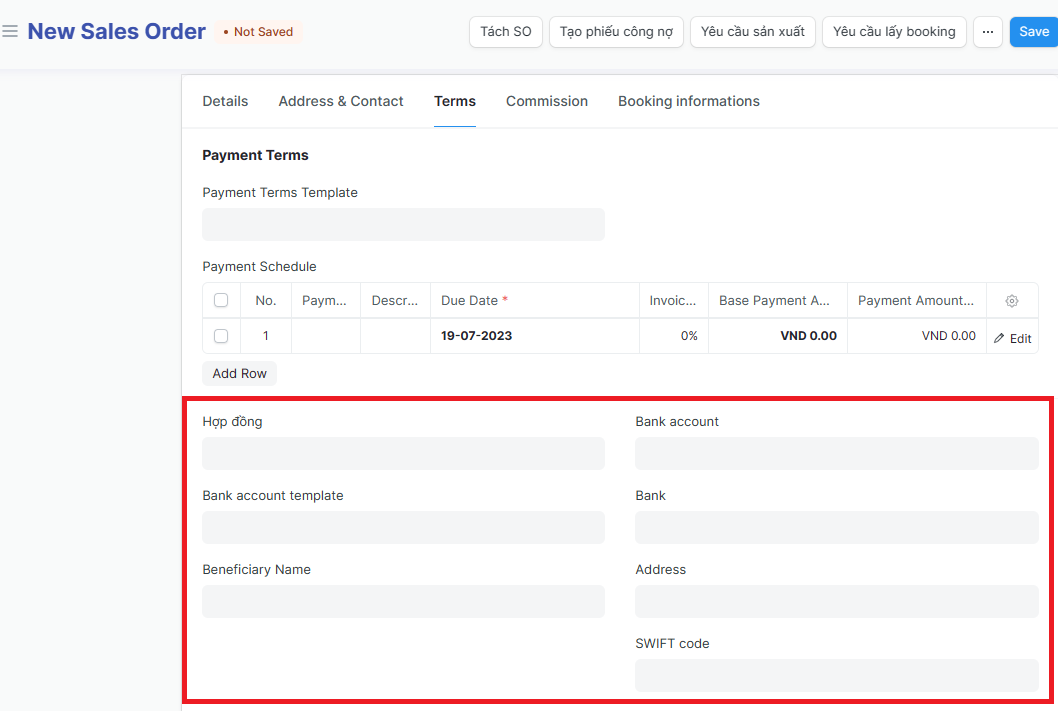The height and width of the screenshot is (711, 1058).
Task: Open payment schedule table settings gear
Action: tap(1012, 301)
